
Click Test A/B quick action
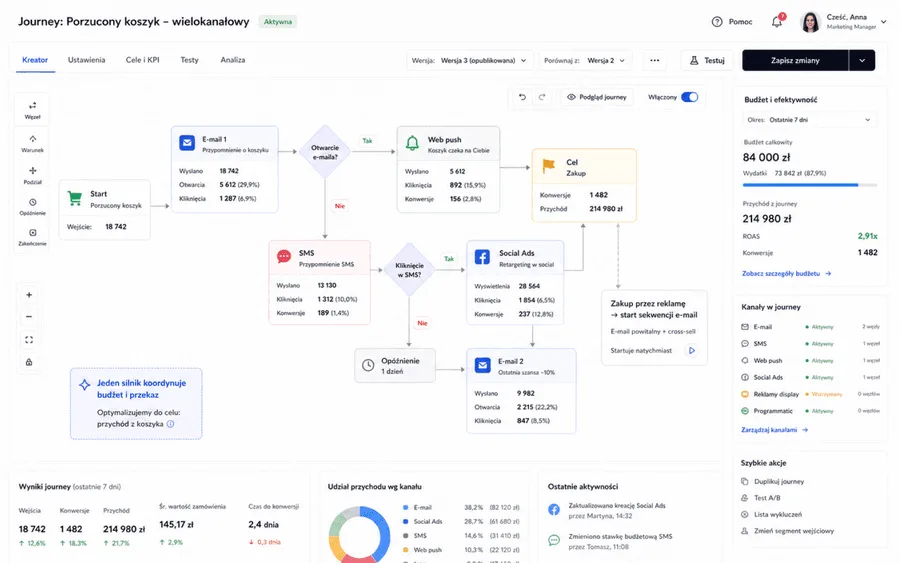tap(761, 498)
